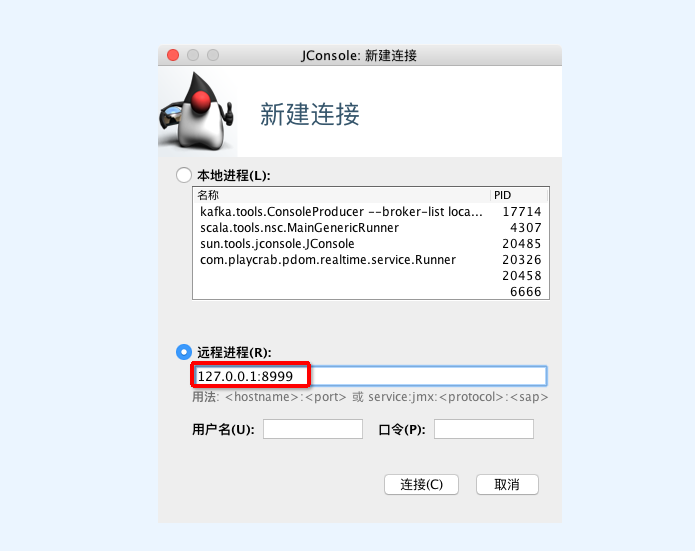Image resolution: width=695 pixels, height=551 pixels.
Task: Focus the 口令(P) password field
Action: tap(484, 429)
